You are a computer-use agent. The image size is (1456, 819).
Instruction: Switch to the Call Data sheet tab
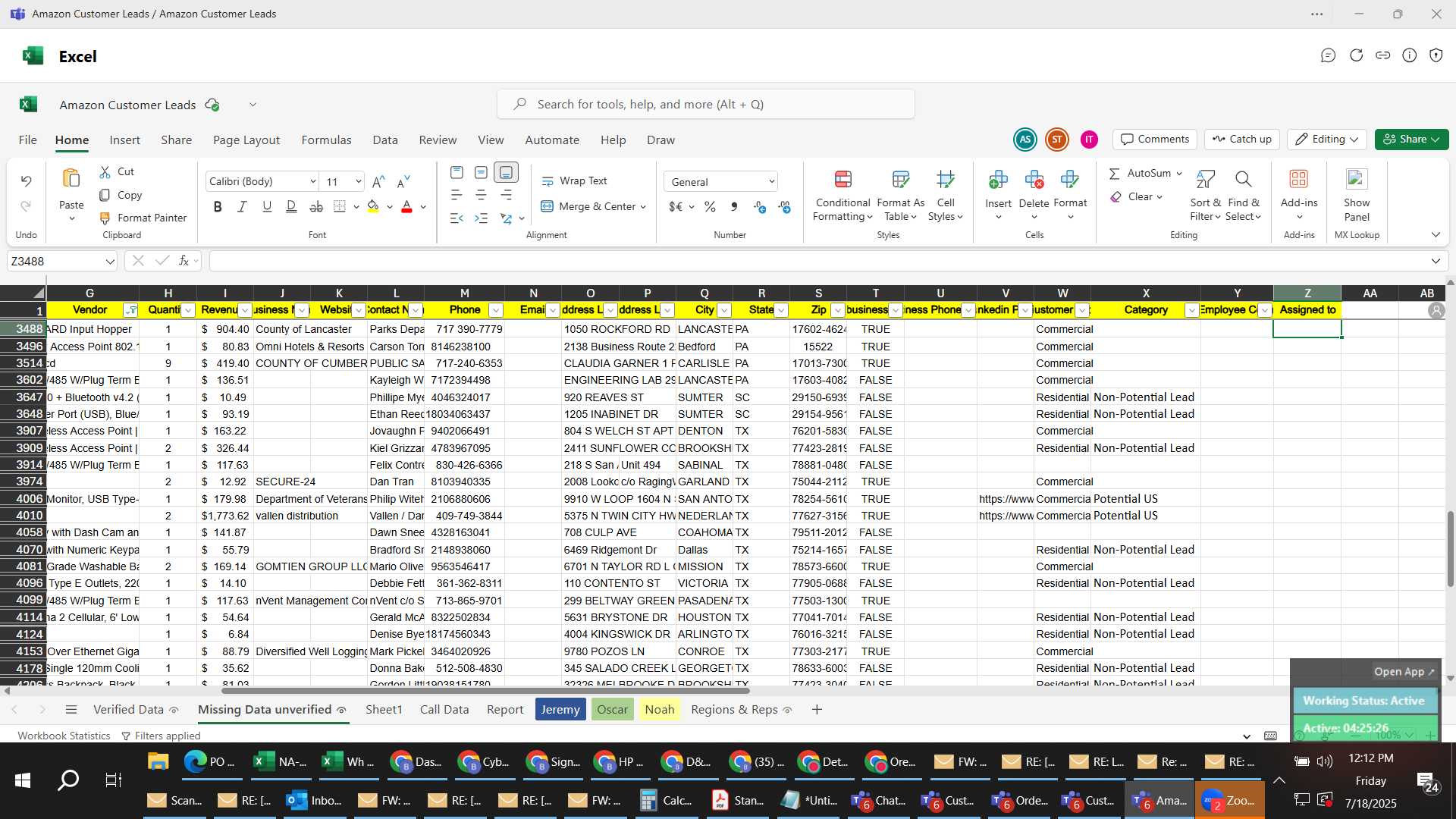[x=444, y=710]
